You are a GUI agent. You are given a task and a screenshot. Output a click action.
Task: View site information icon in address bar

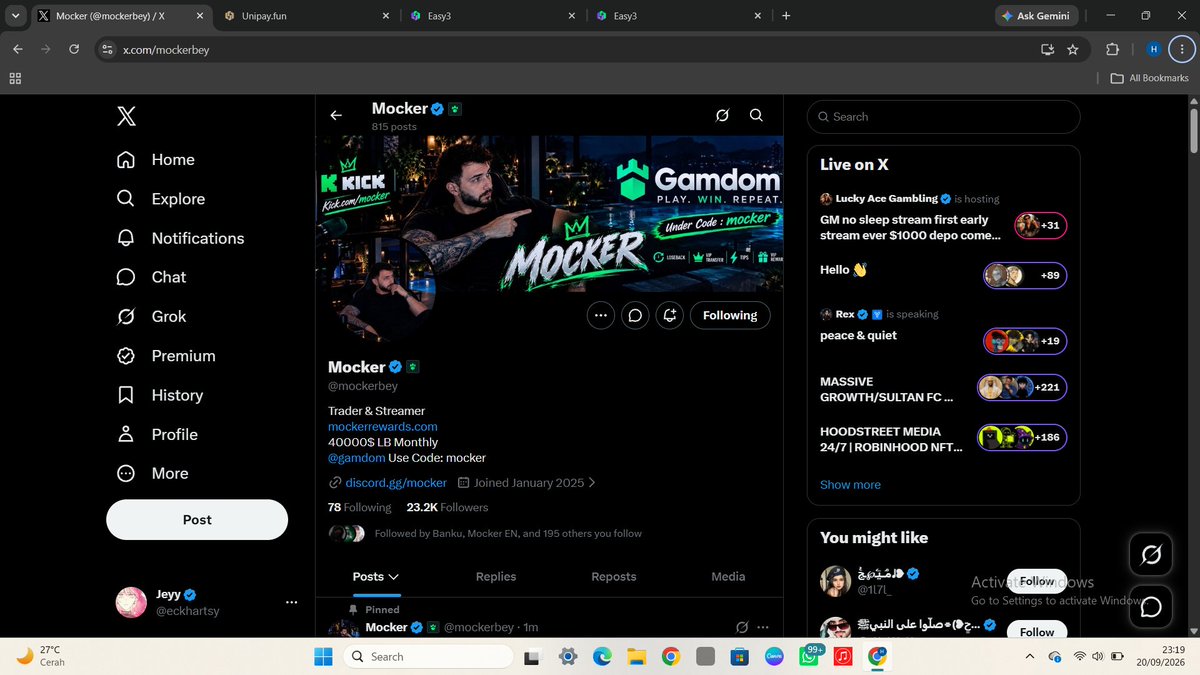pyautogui.click(x=108, y=49)
